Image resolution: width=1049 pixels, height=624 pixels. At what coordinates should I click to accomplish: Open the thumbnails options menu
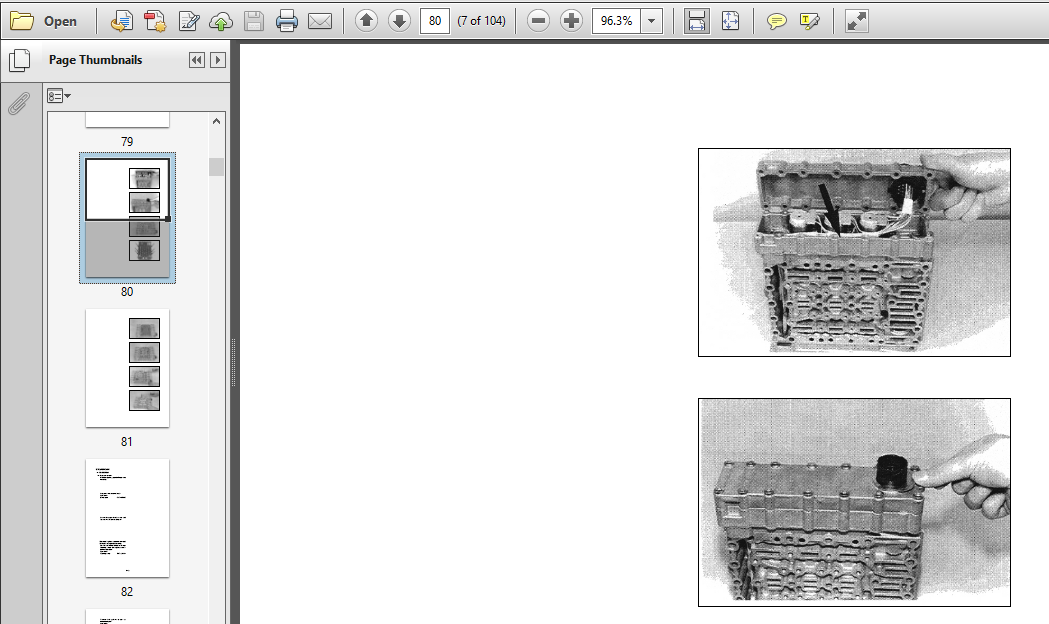point(59,96)
